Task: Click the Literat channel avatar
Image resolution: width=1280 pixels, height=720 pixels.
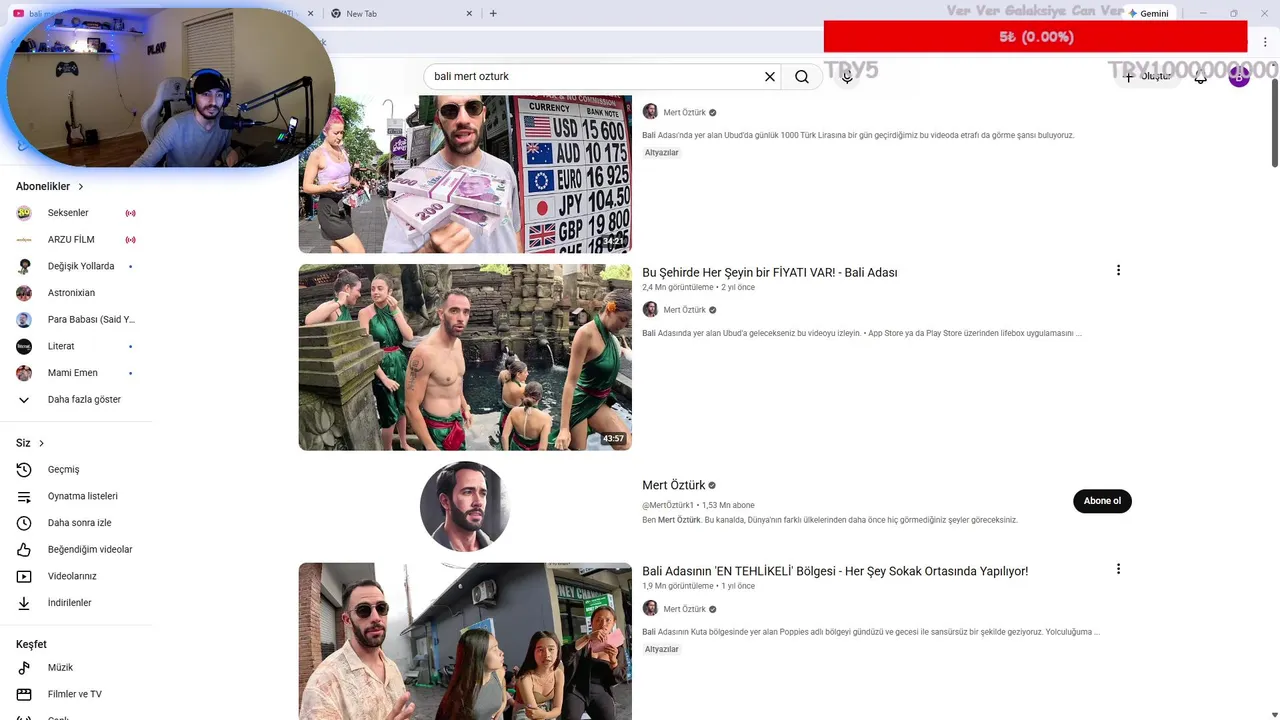Action: coord(24,346)
